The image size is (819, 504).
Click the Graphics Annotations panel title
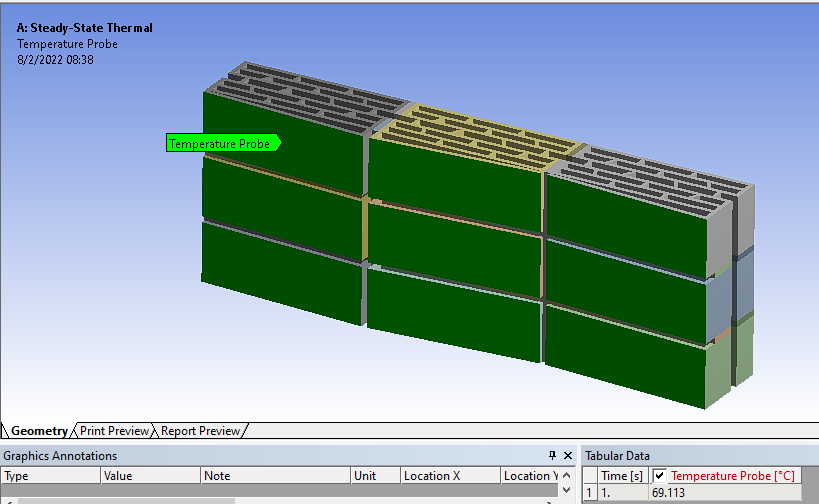[x=60, y=456]
